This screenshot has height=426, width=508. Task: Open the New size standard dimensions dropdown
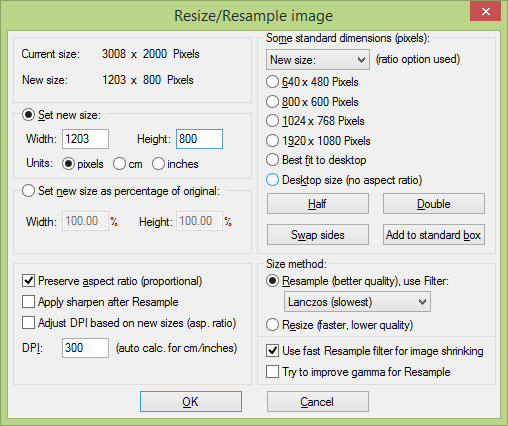click(318, 60)
